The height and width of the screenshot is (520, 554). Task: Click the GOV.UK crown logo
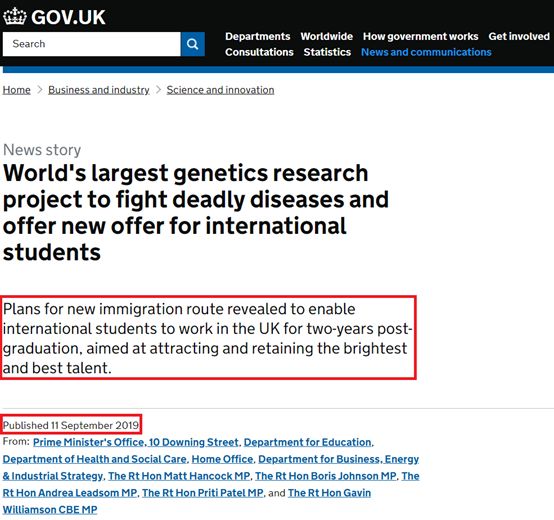(x=15, y=17)
